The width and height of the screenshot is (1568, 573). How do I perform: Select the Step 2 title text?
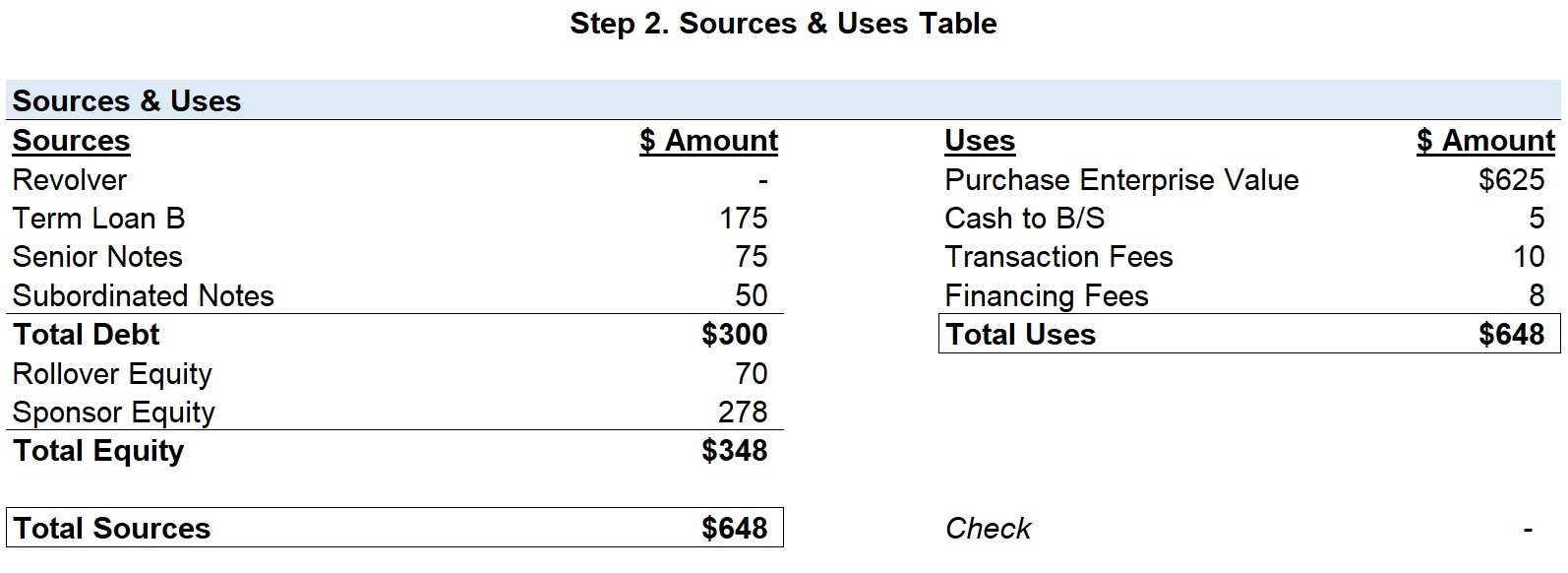tap(783, 24)
